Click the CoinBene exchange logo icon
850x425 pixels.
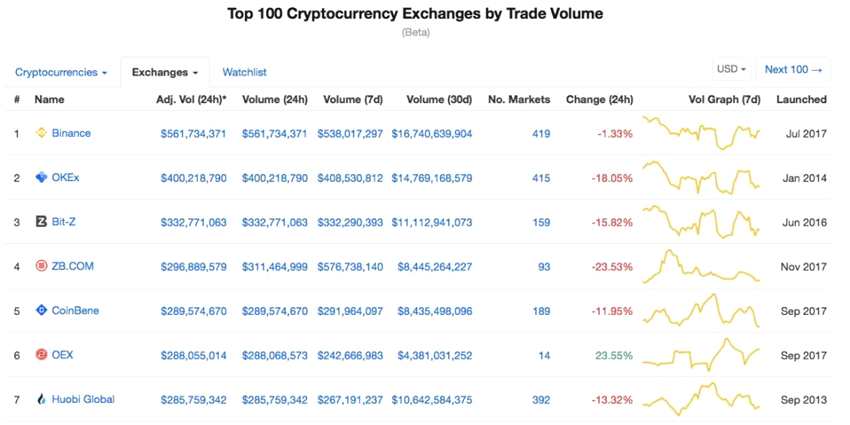[x=42, y=310]
